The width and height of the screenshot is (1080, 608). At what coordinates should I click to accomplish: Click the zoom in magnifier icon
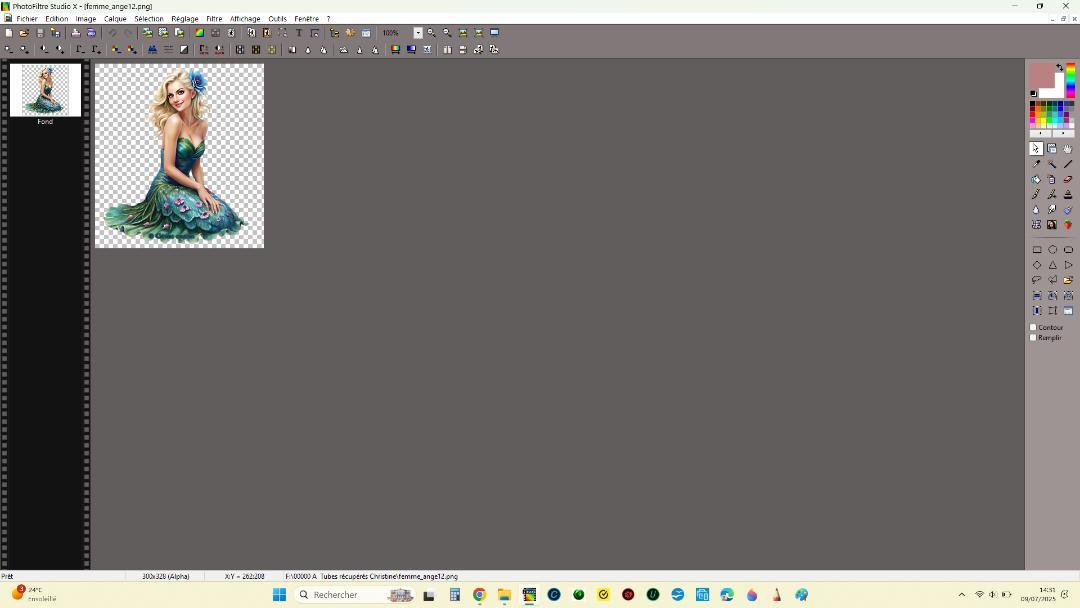[431, 32]
